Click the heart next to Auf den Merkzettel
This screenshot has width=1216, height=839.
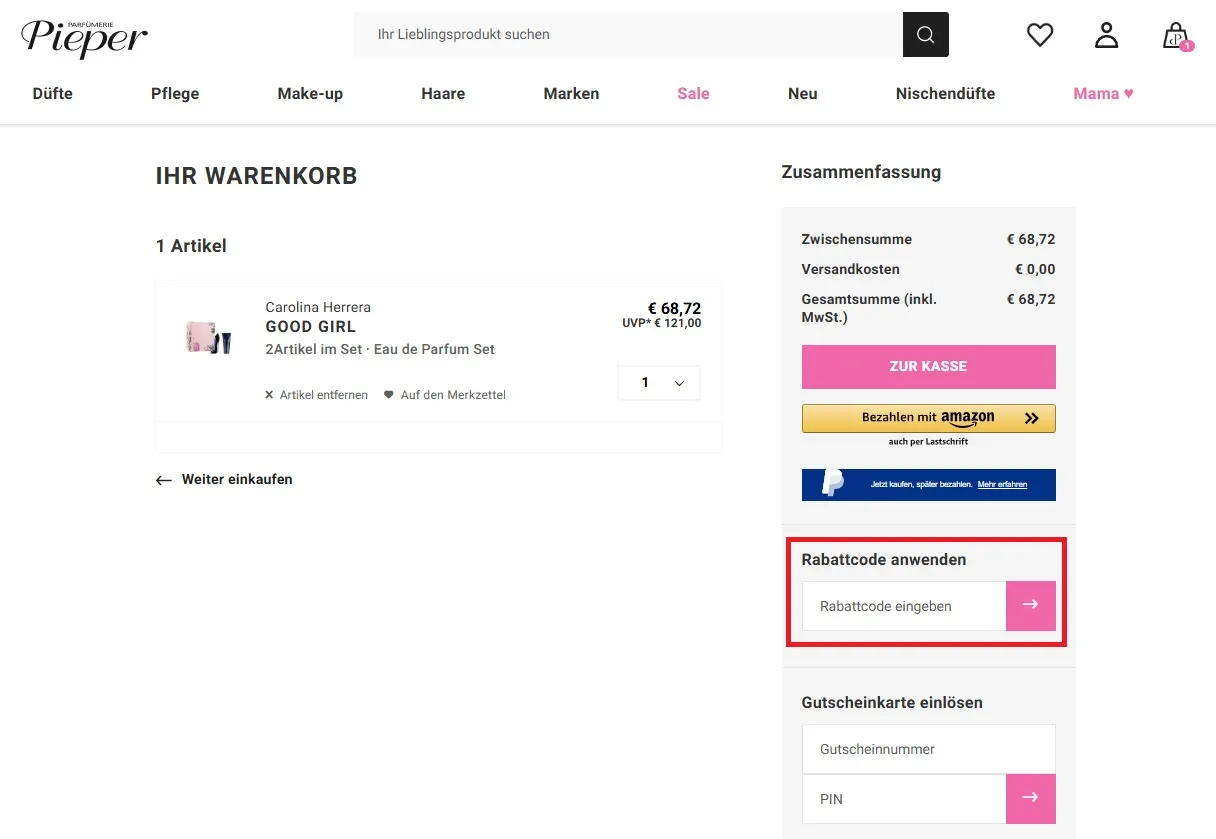(387, 394)
